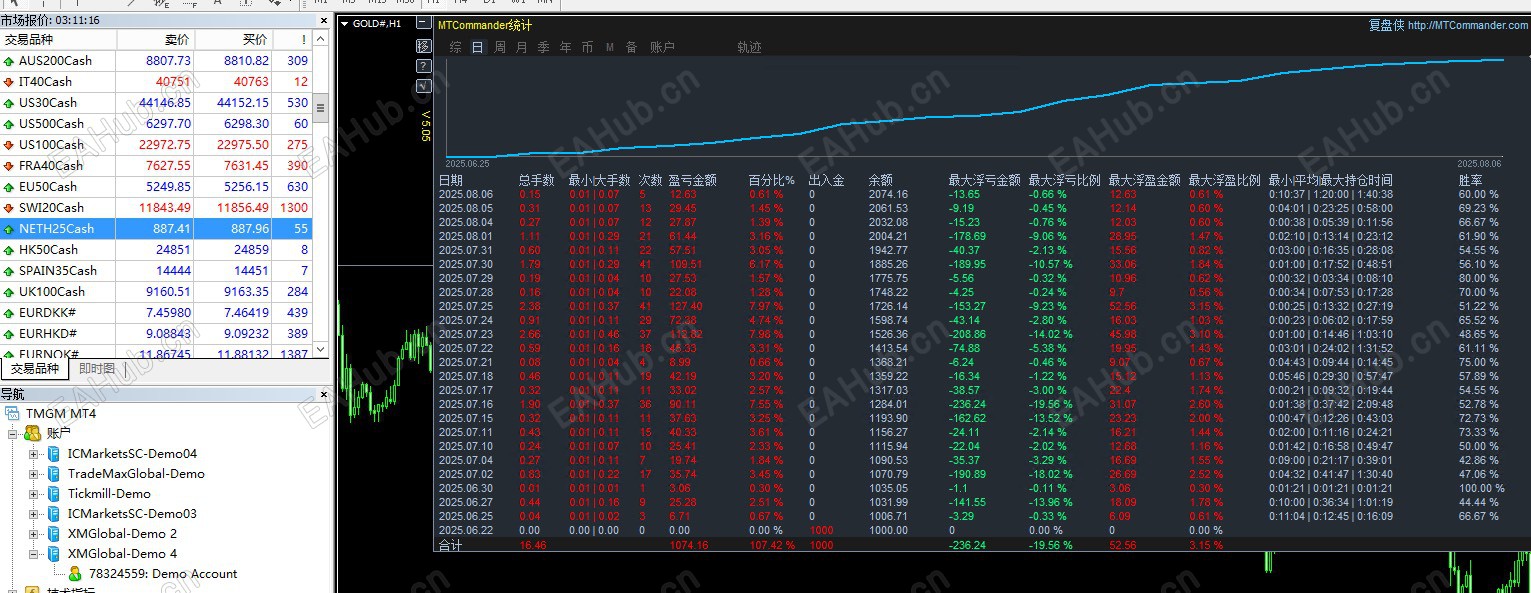Viewport: 1531px width, 593px height.
Task: Click the 2025.07.23 statistics row date
Action: (x=466, y=334)
